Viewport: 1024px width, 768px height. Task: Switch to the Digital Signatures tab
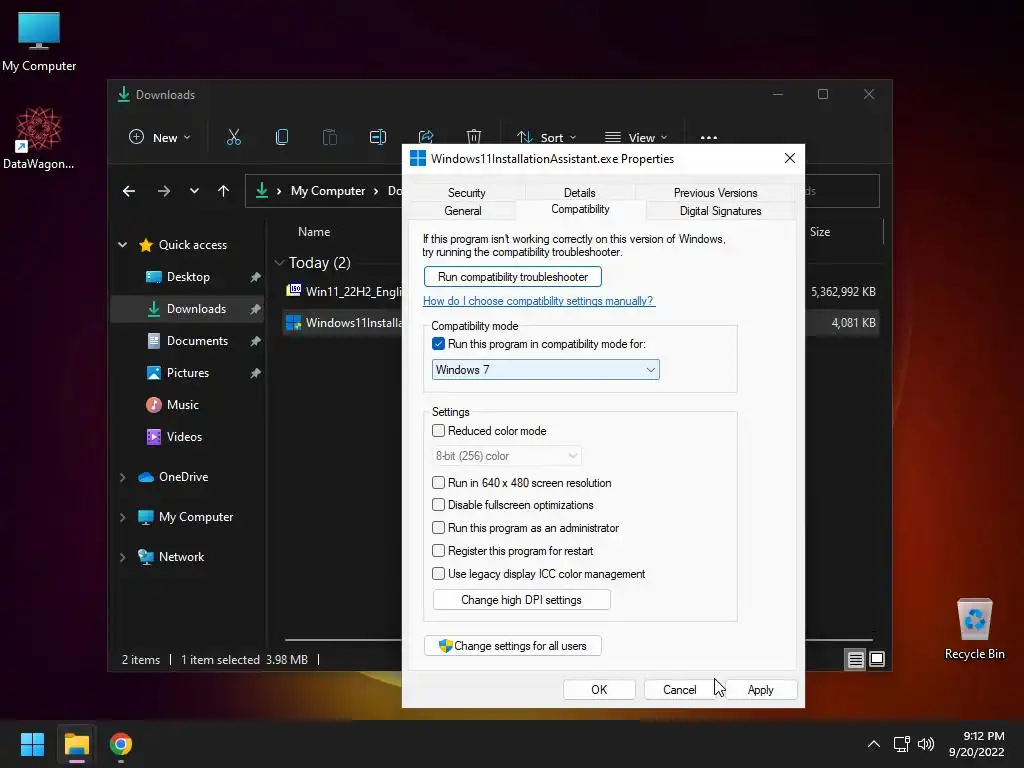(x=720, y=211)
